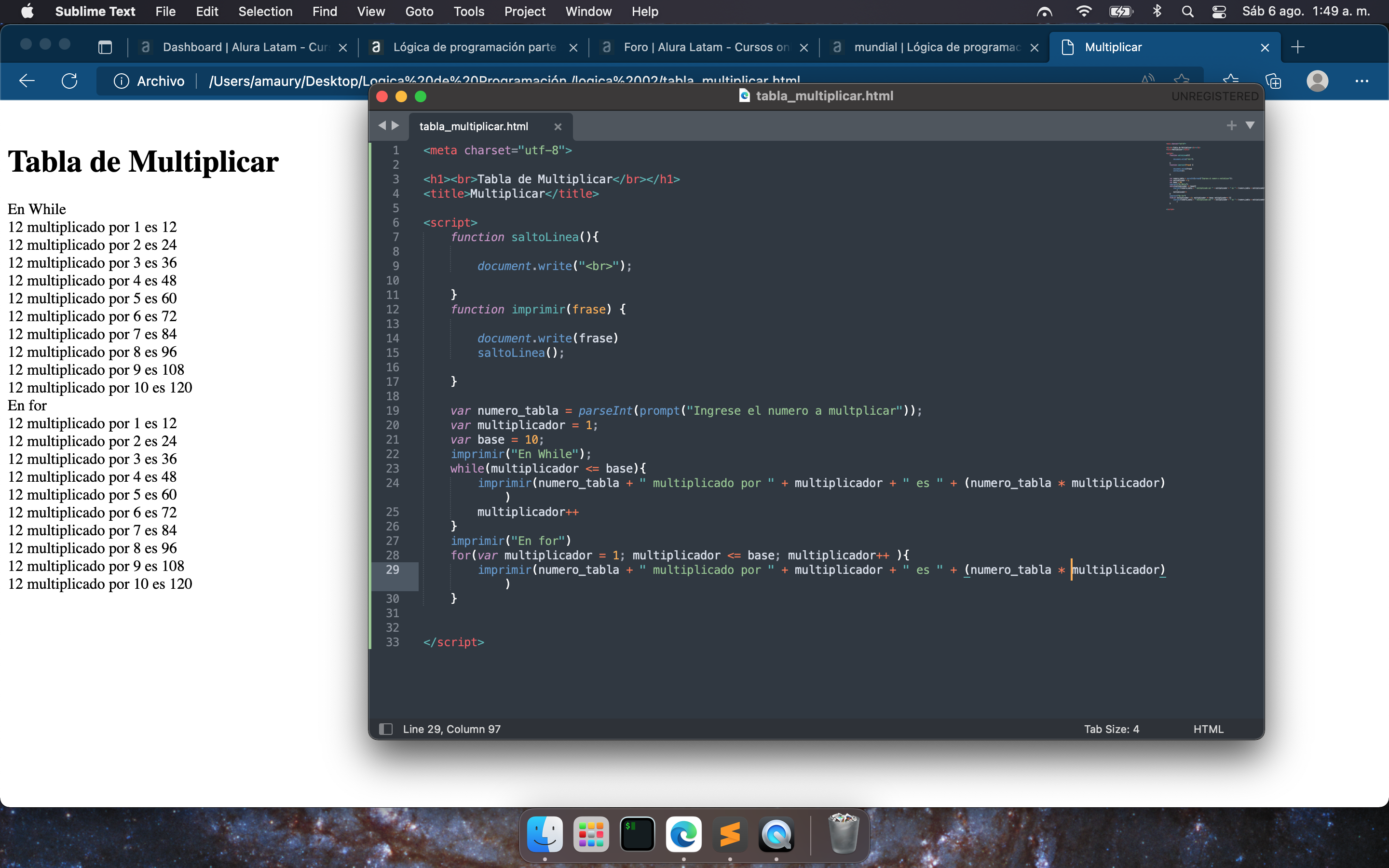This screenshot has width=1389, height=868.
Task: Click the battery charging icon
Action: pyautogui.click(x=1121, y=12)
